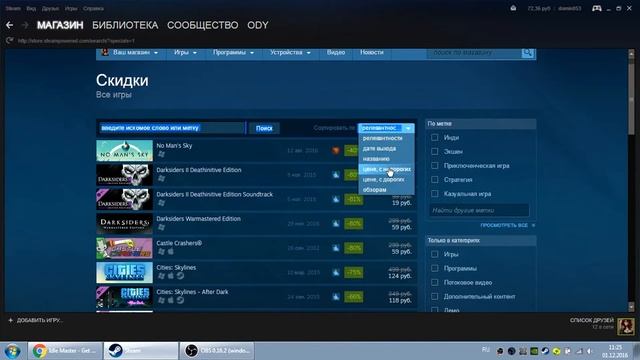Click review icon in Castle Crashers row
This screenshot has height=360, width=640.
pyautogui.click(x=336, y=248)
